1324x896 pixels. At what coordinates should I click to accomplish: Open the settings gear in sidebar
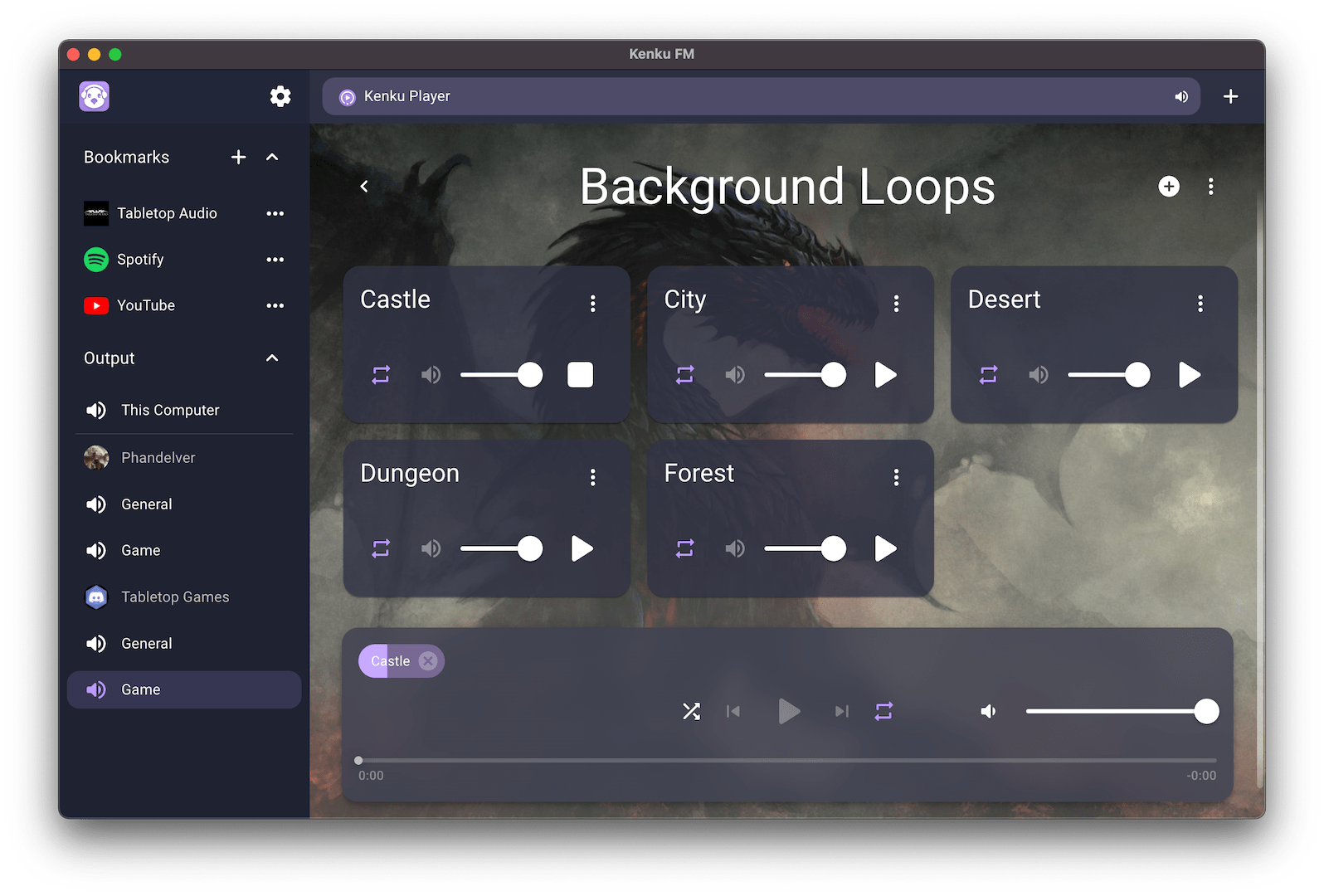pyautogui.click(x=280, y=96)
